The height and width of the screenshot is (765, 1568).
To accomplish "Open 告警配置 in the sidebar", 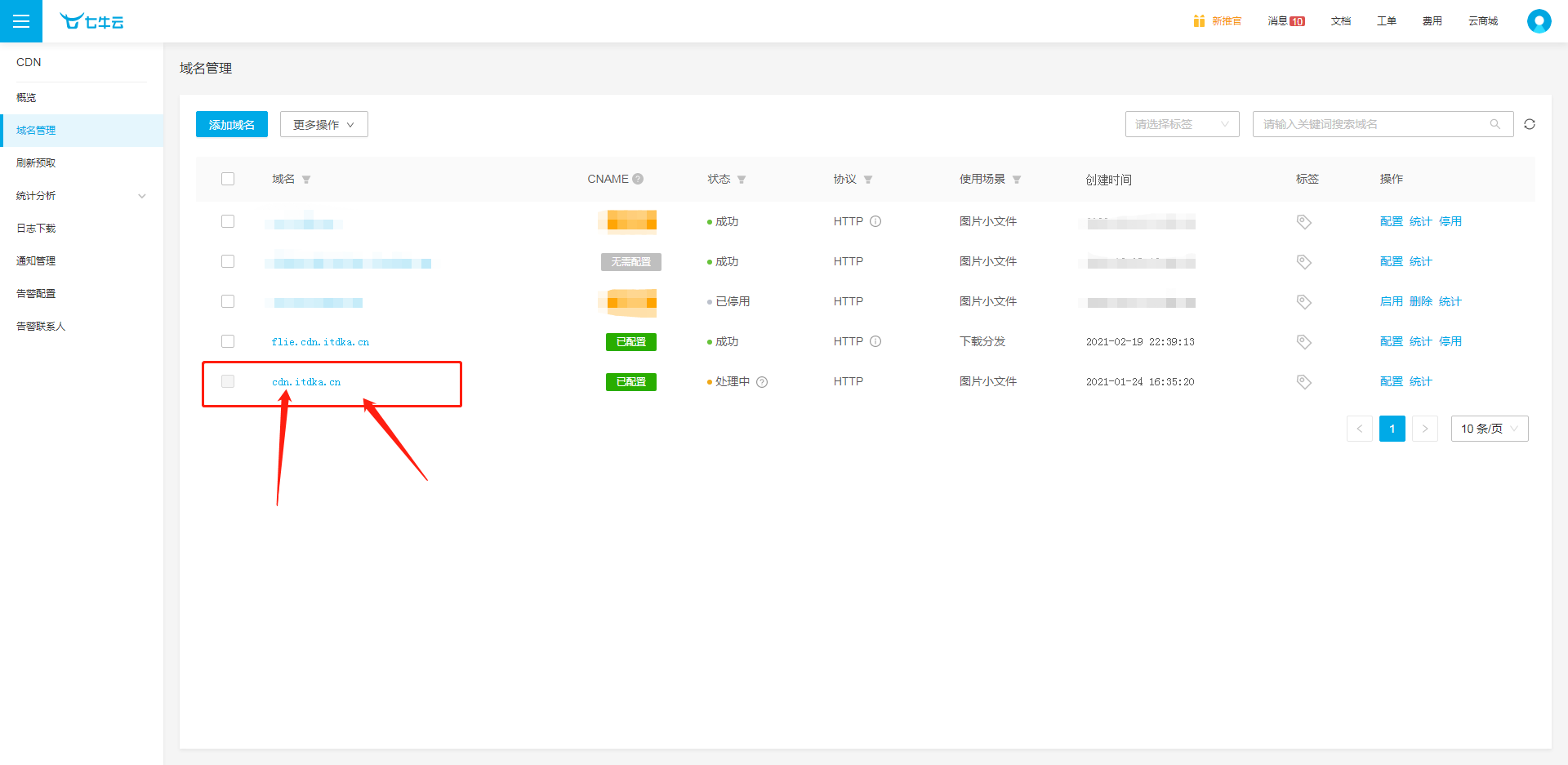I will pyautogui.click(x=82, y=294).
